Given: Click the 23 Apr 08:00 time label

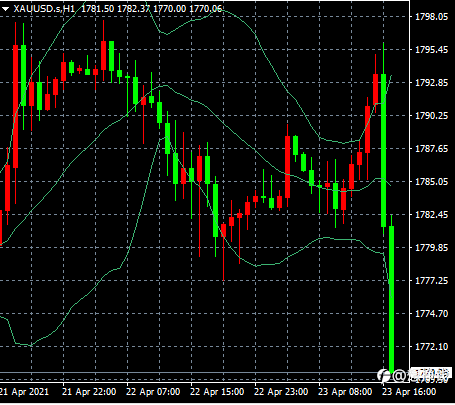Looking at the screenshot, I should click(345, 392).
